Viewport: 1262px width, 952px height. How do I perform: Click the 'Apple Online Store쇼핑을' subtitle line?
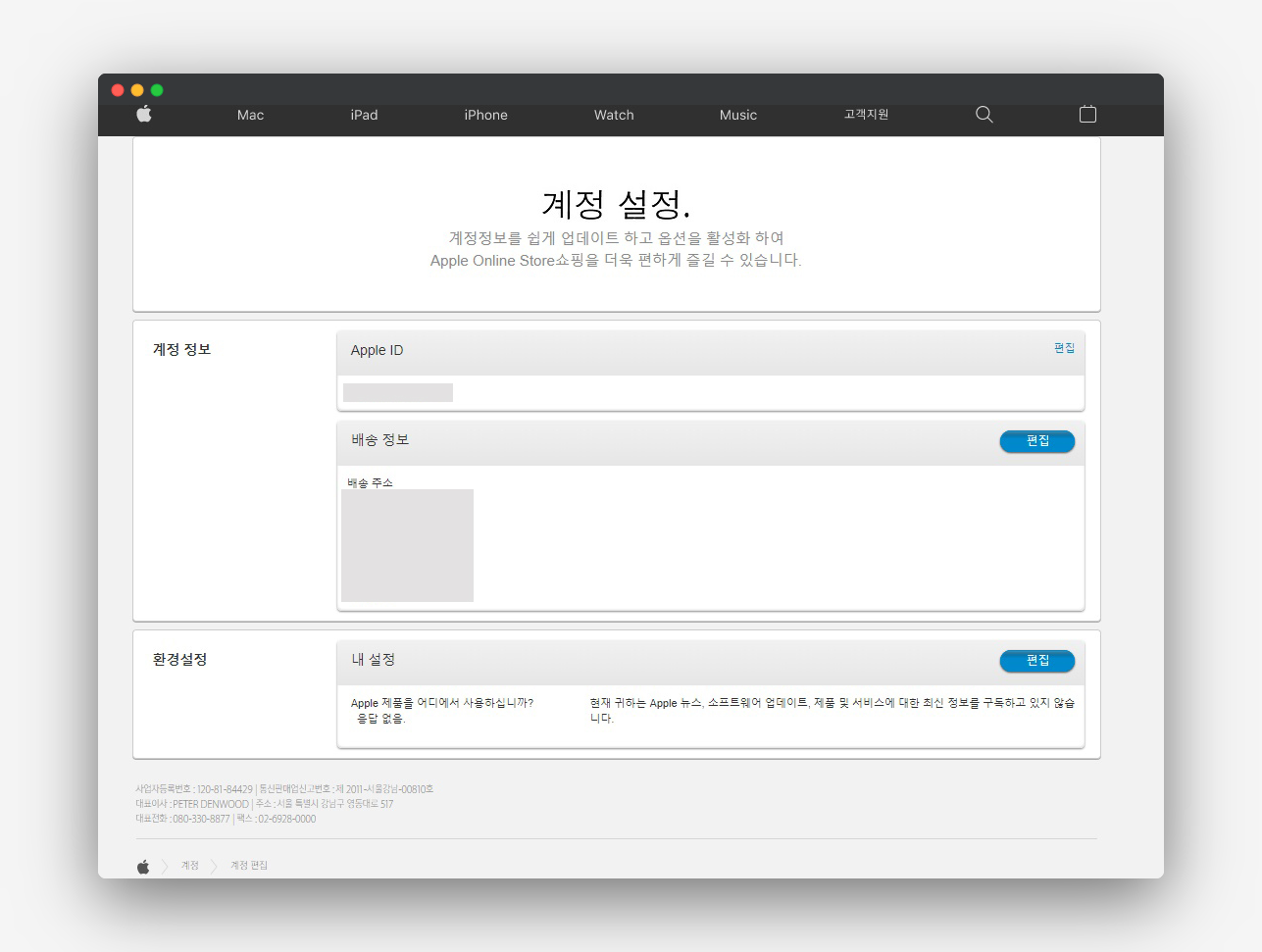pyautogui.click(x=616, y=260)
